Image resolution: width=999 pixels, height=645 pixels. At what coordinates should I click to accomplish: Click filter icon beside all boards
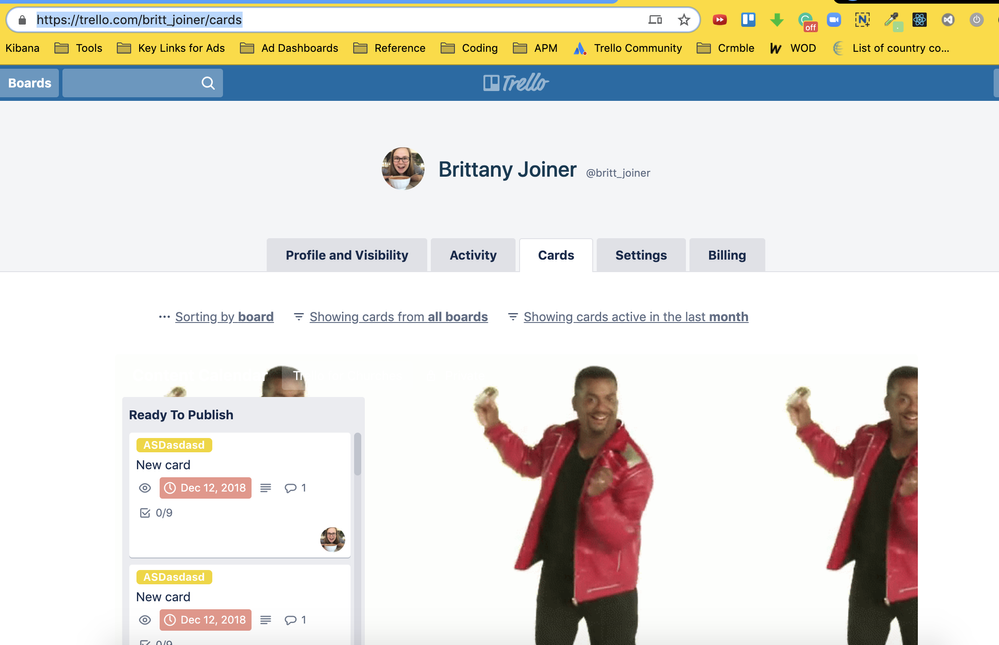coord(298,317)
